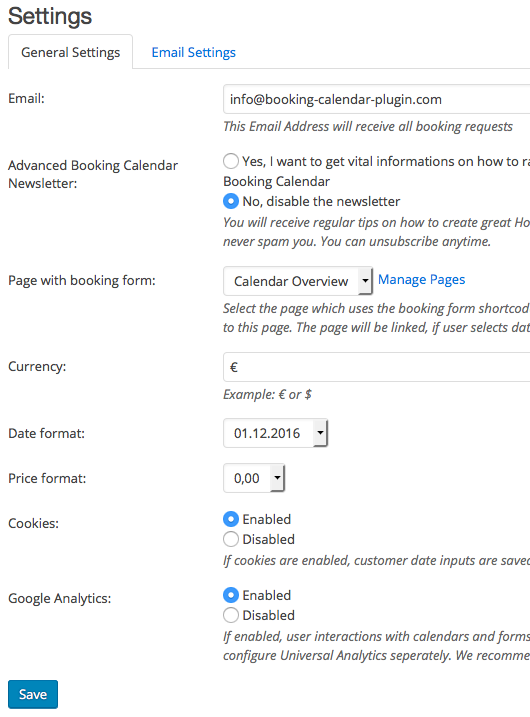Disable Google Analytics tracking
This screenshot has height=717, width=530.
(x=231, y=615)
